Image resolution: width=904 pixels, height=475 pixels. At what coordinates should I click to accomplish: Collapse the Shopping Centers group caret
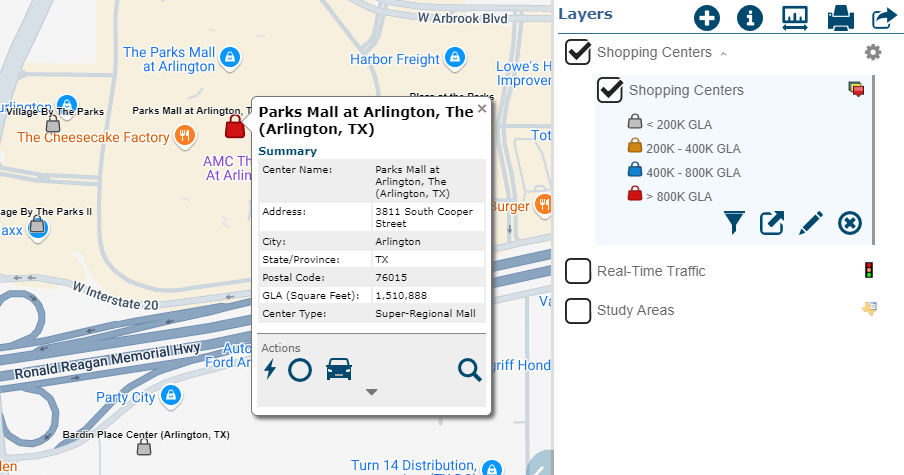(x=723, y=53)
